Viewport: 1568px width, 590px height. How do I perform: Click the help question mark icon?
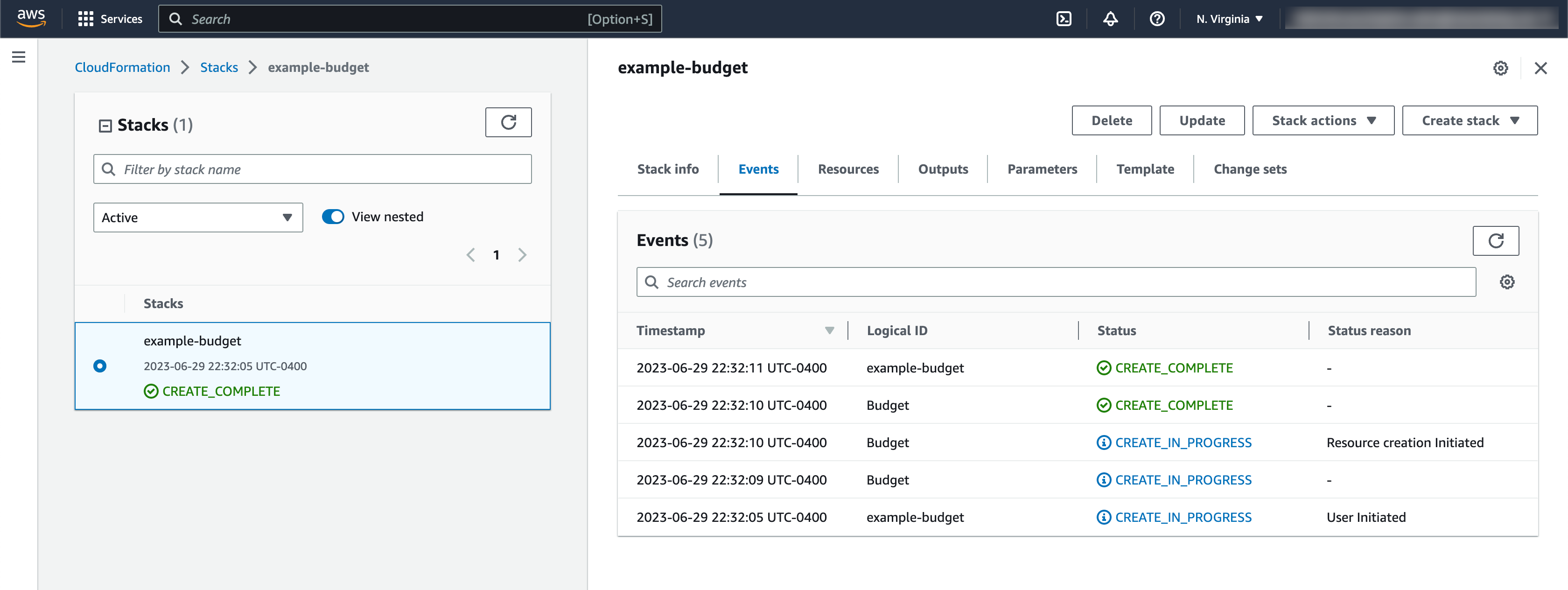point(1156,19)
